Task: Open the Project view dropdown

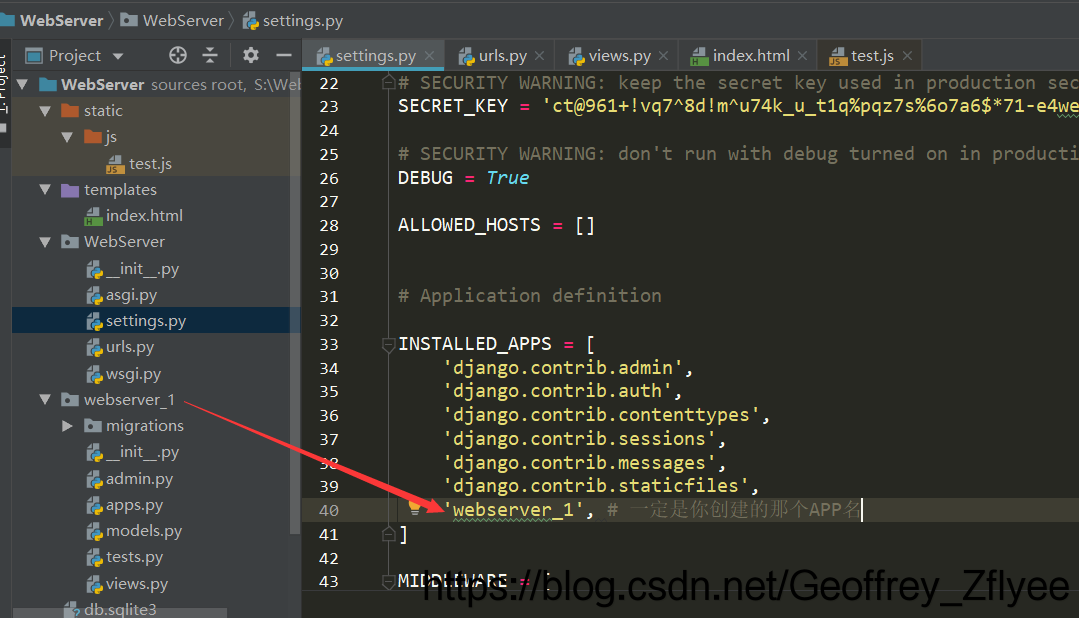Action: coord(118,56)
